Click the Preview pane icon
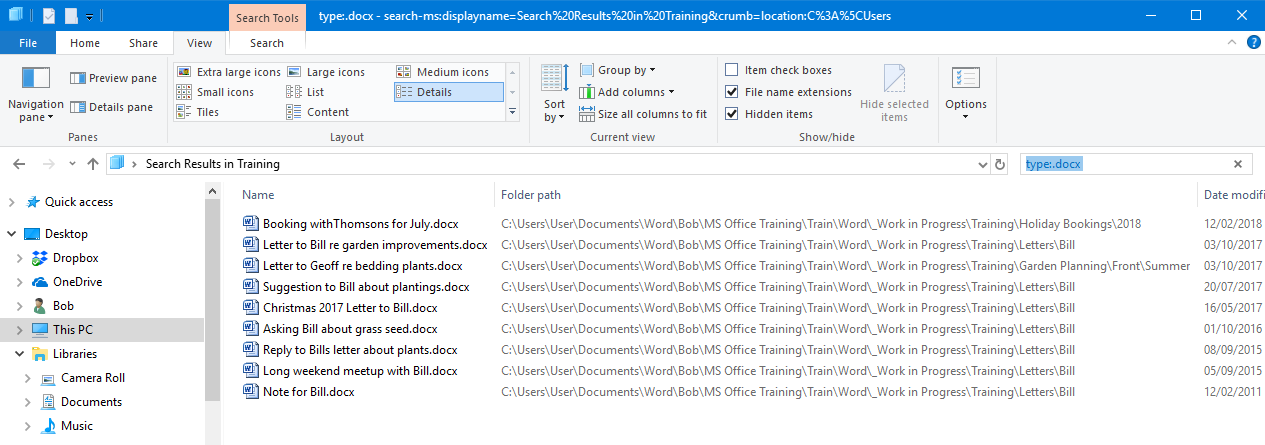The image size is (1265, 445). coord(78,78)
